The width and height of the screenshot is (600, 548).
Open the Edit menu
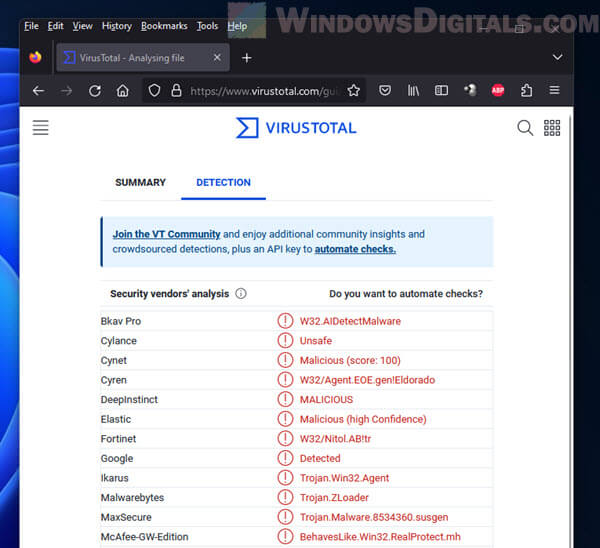click(x=55, y=26)
